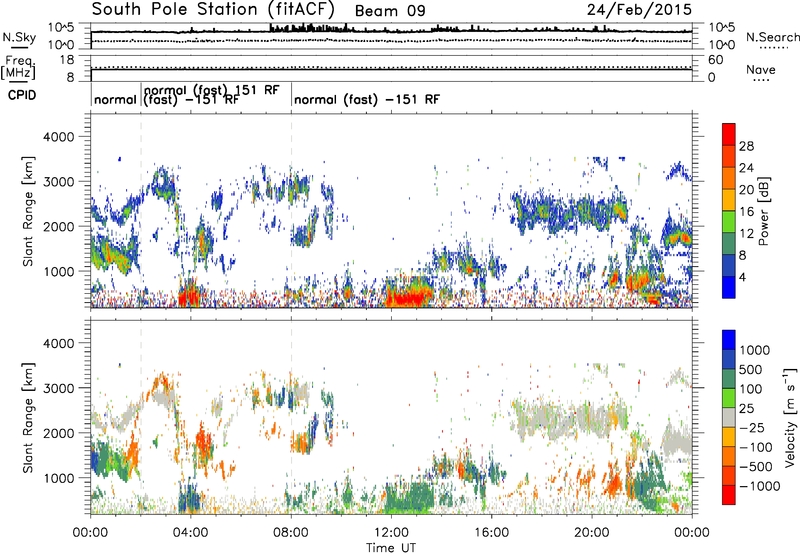Pick orange -500 to -100 Velocity segment
Viewport: 800px width, 554px height.
point(729,457)
